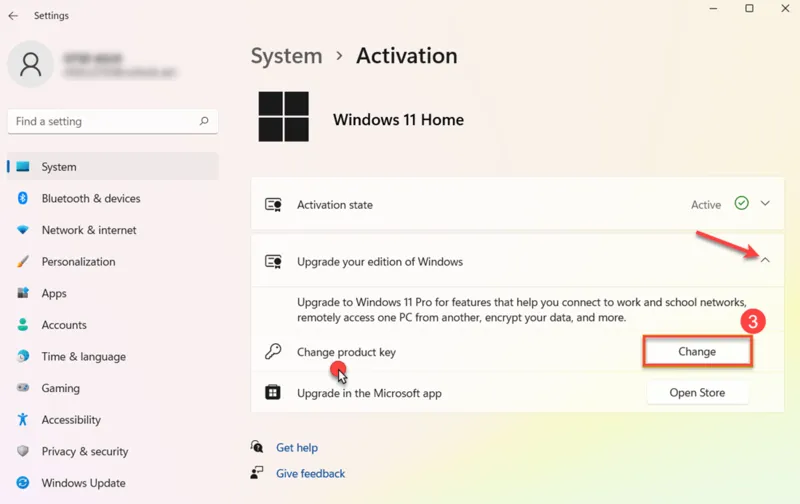Viewport: 800px width, 504px height.
Task: Click the Activation page title
Action: [x=407, y=56]
